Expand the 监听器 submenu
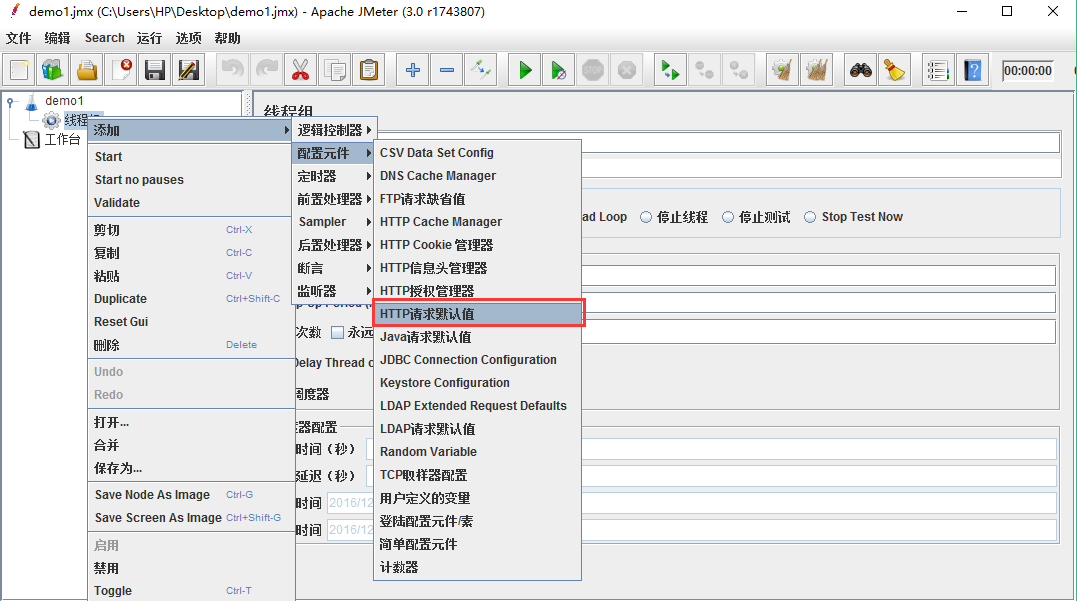 (335, 291)
